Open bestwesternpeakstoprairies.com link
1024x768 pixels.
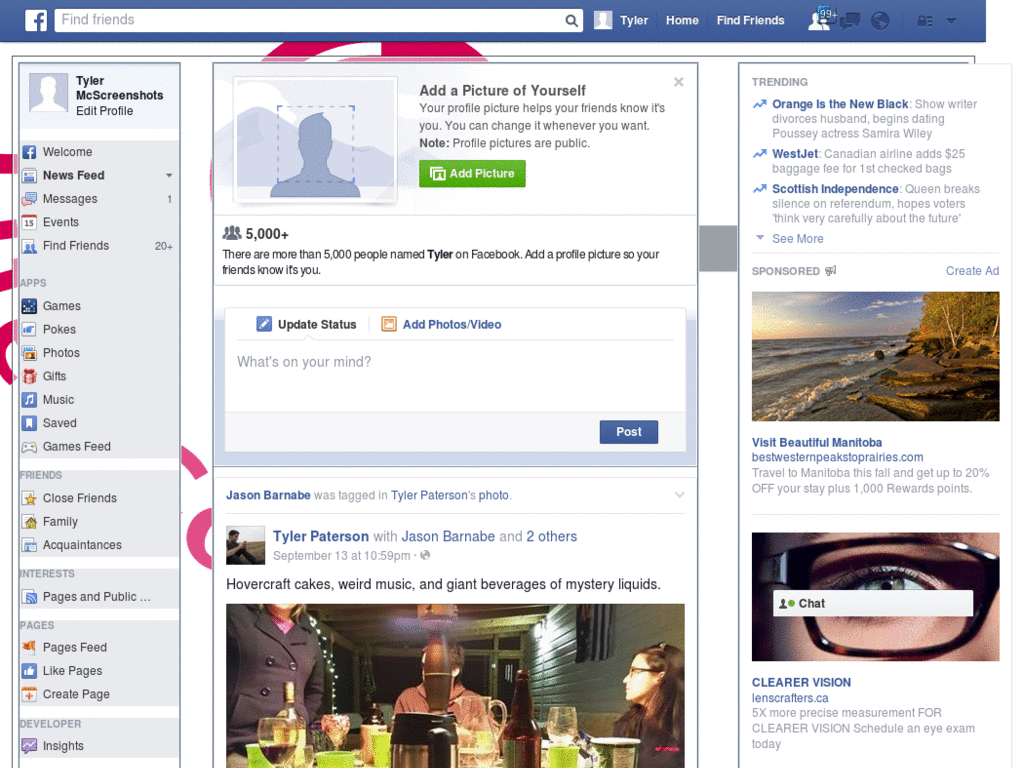tap(837, 458)
